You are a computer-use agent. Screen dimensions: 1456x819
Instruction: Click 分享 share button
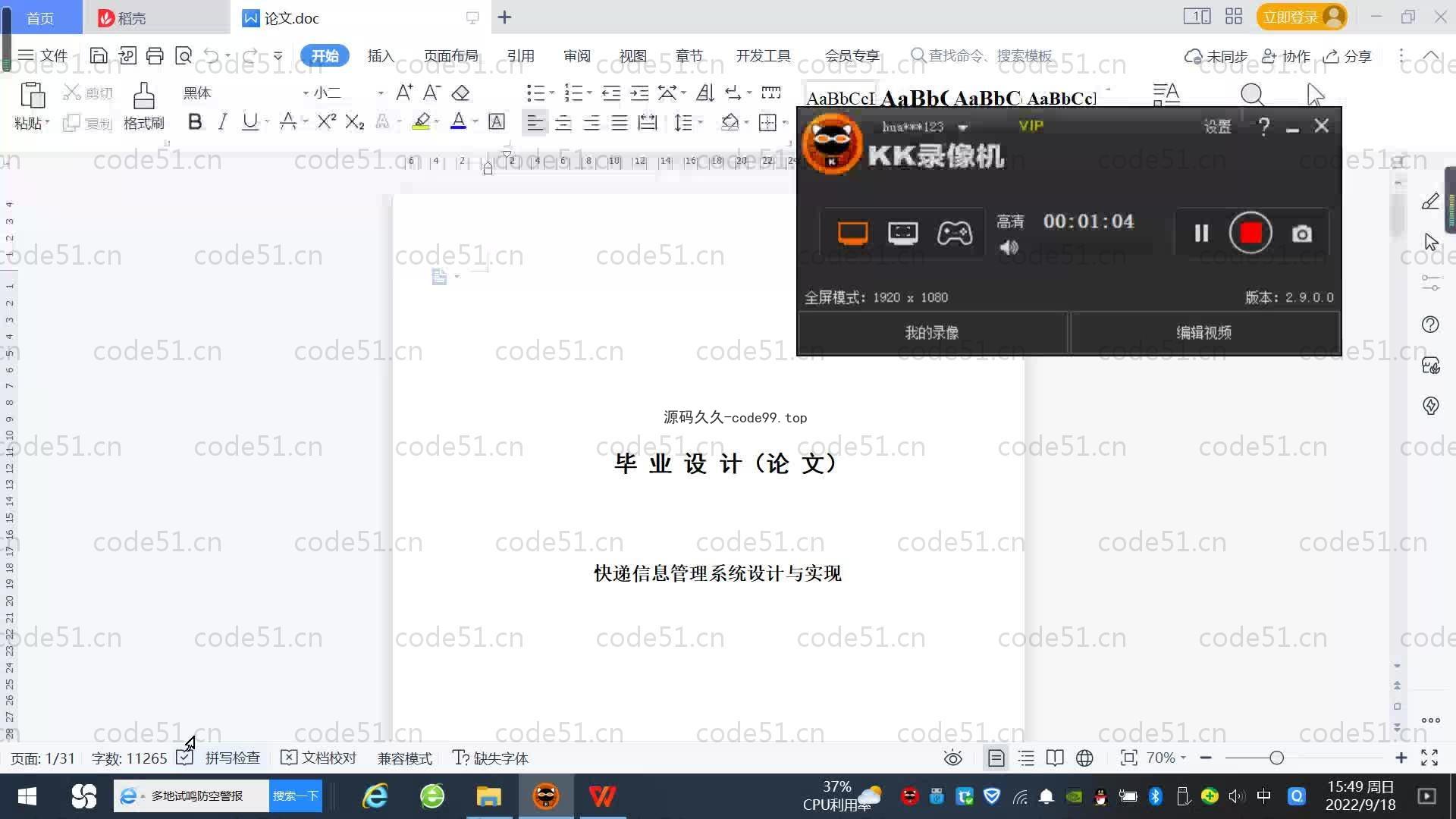[x=1348, y=56]
